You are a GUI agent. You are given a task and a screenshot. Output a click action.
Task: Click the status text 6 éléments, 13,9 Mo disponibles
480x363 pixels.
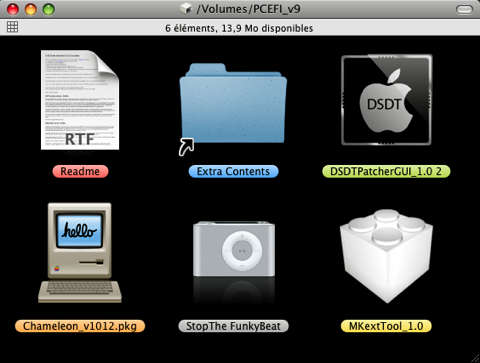239,28
